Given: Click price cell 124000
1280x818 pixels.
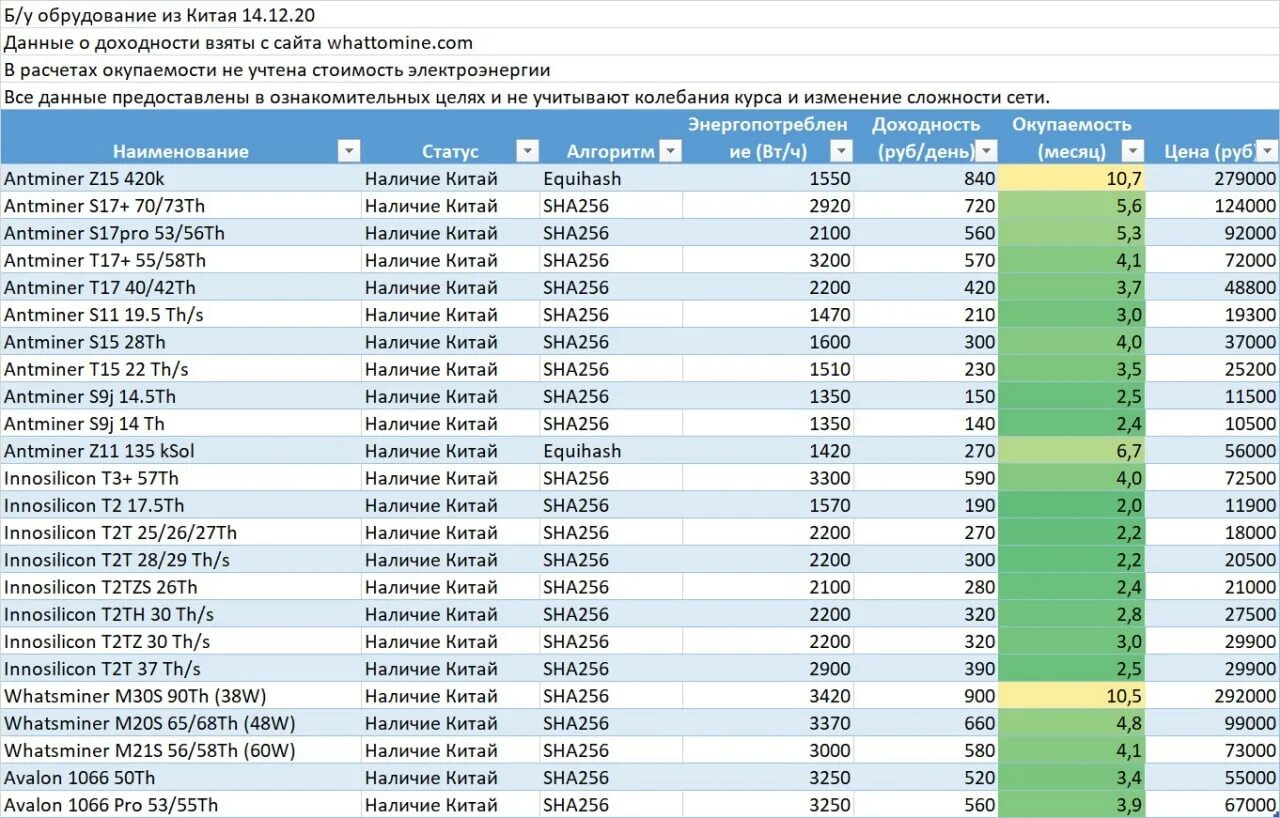Looking at the screenshot, I should pos(1213,205).
